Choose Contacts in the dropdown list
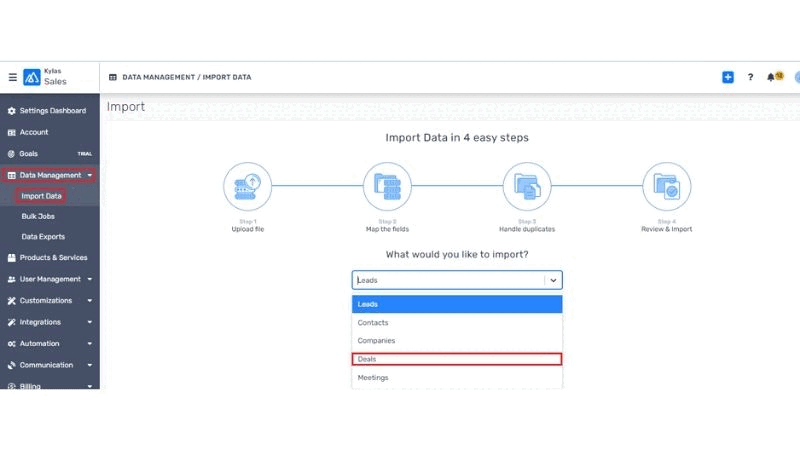 tap(457, 323)
